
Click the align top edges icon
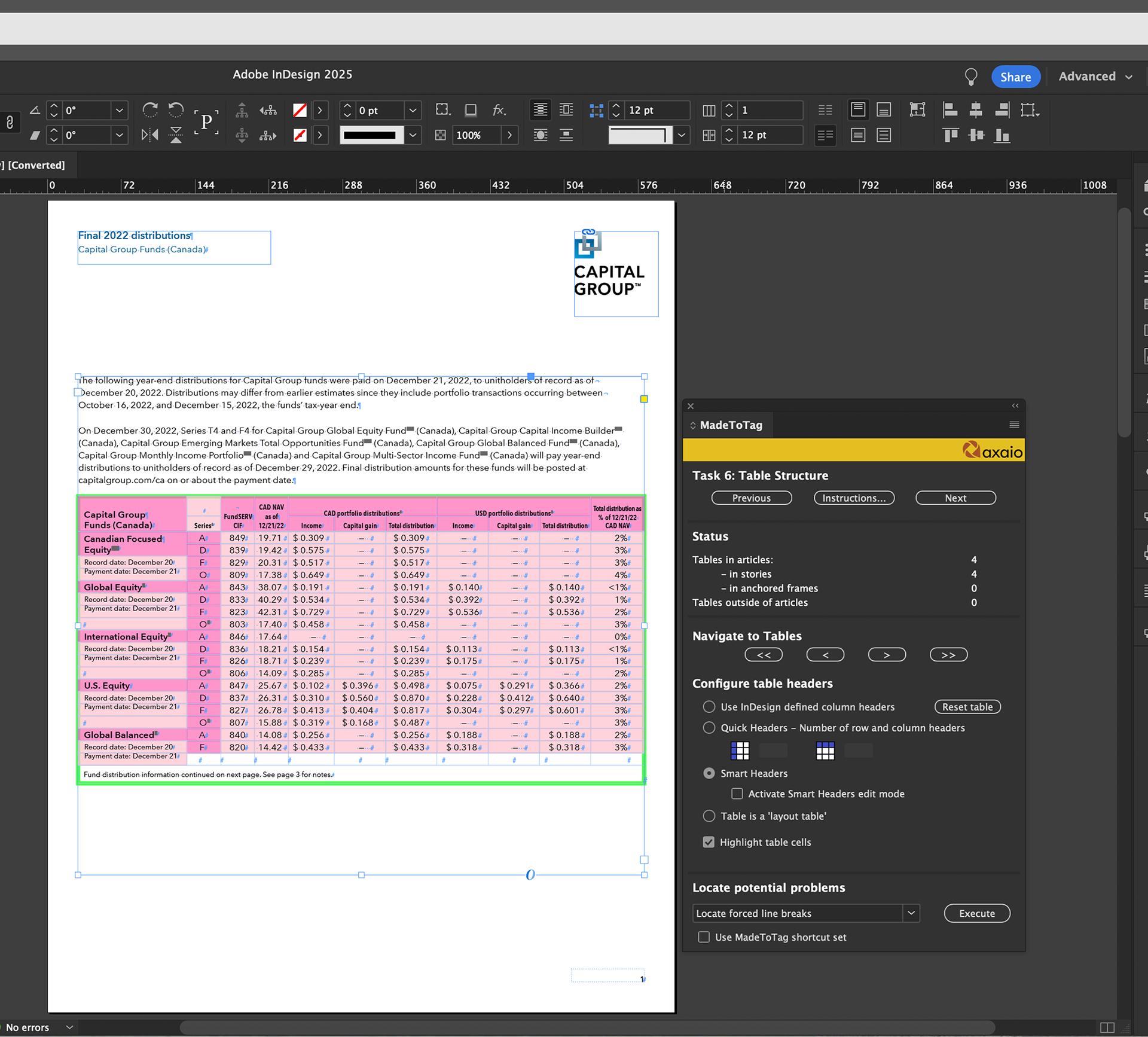coord(950,136)
